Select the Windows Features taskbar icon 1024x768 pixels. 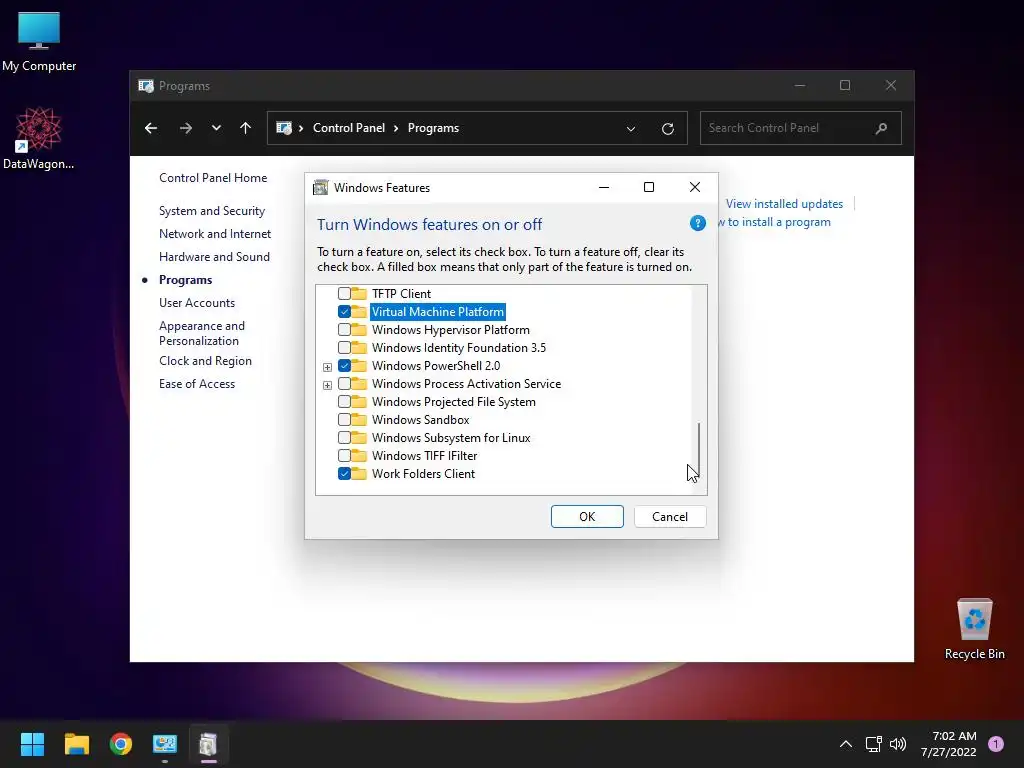pos(208,744)
